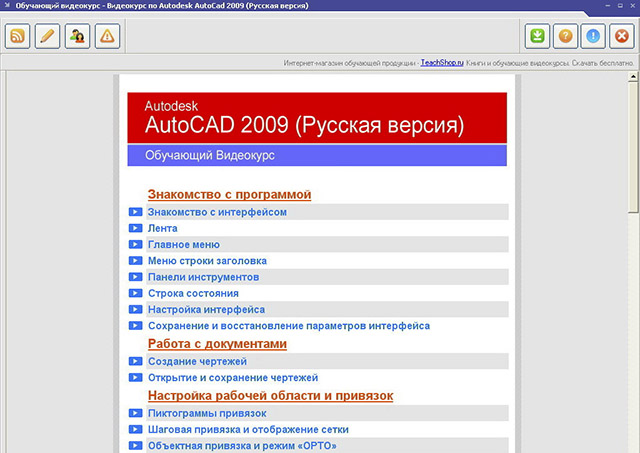The height and width of the screenshot is (453, 640).
Task: Click play icon beside Настройка интерфейса
Action: 136,309
